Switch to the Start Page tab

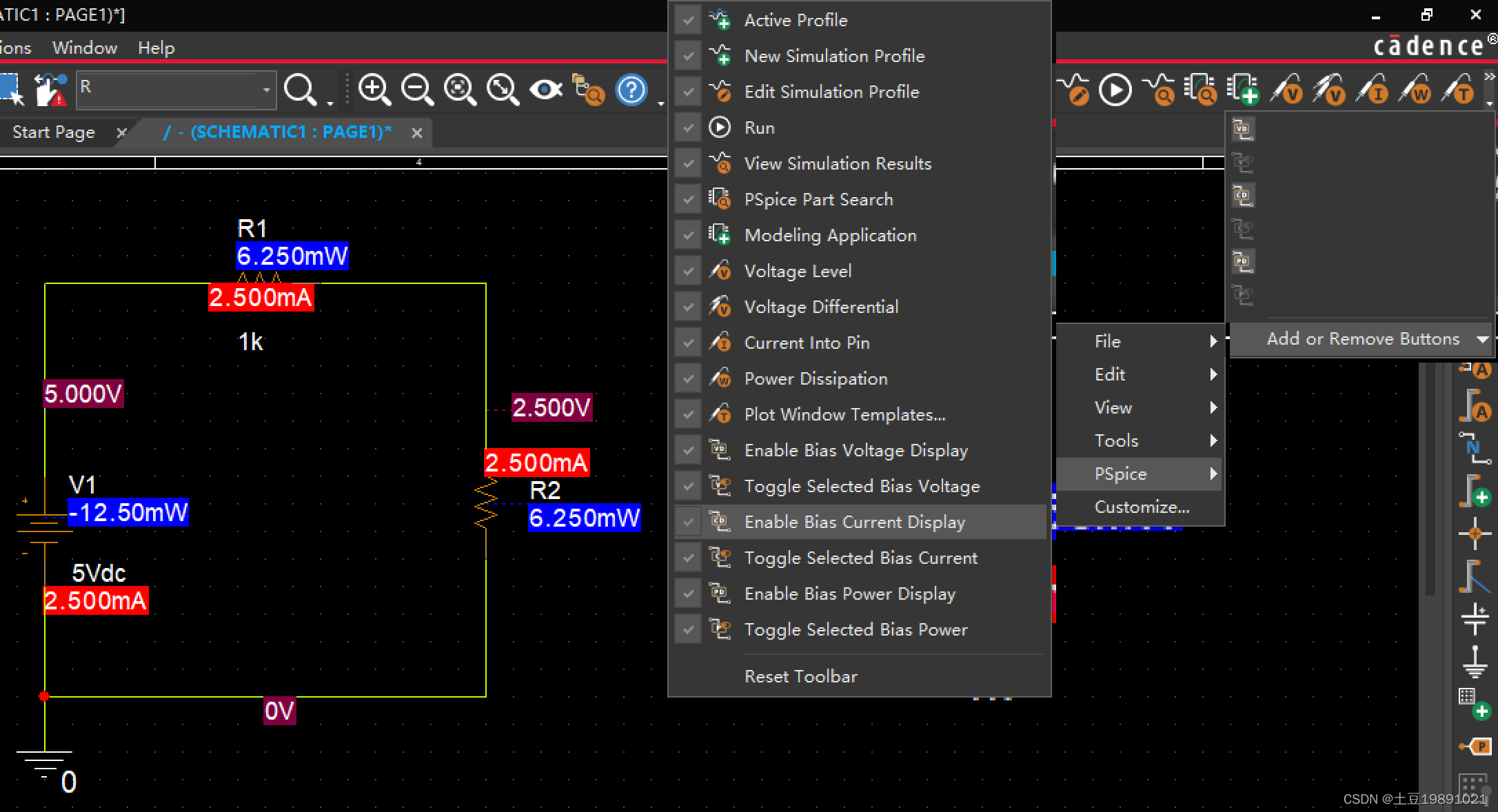(54, 132)
